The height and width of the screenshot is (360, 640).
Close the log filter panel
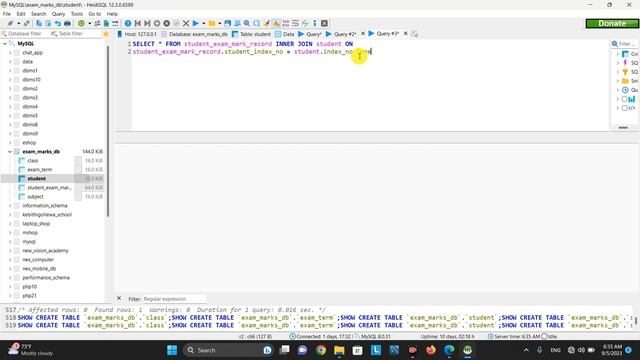[119, 298]
